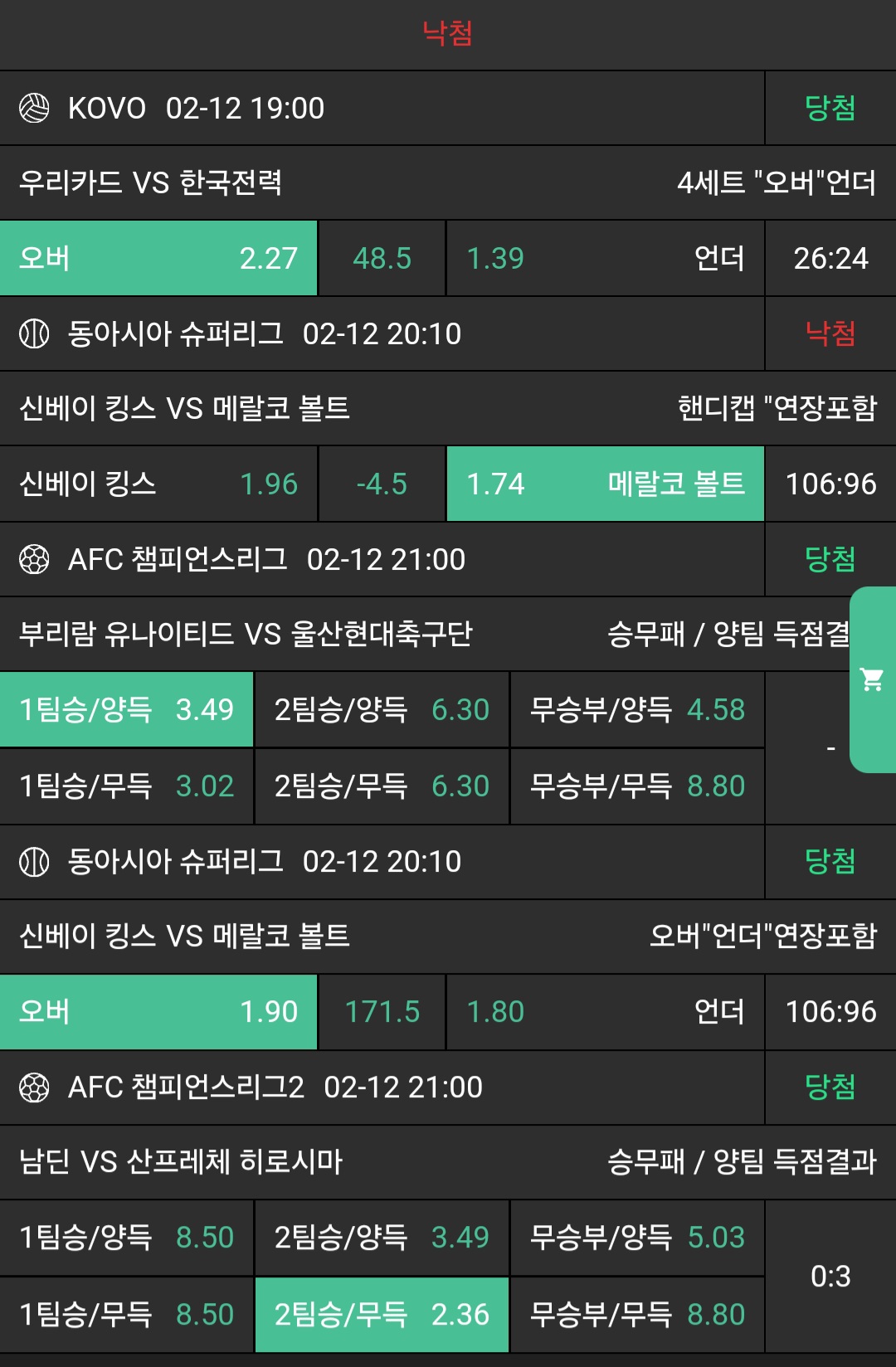Select 1팀승/양득 3.49 for 부리람 match
Screen dimensions: 896x1367
[x=126, y=709]
